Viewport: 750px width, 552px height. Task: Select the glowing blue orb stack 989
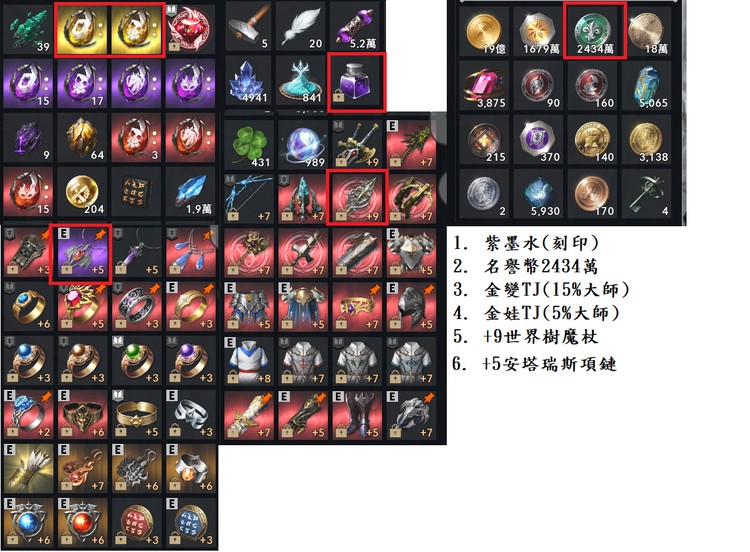point(302,144)
